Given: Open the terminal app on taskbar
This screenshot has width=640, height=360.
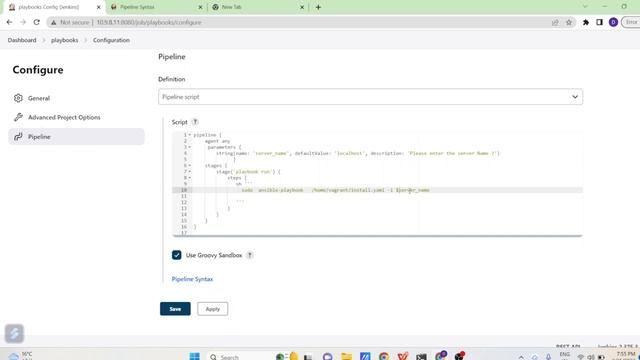Looking at the screenshot, I should [x=421, y=356].
